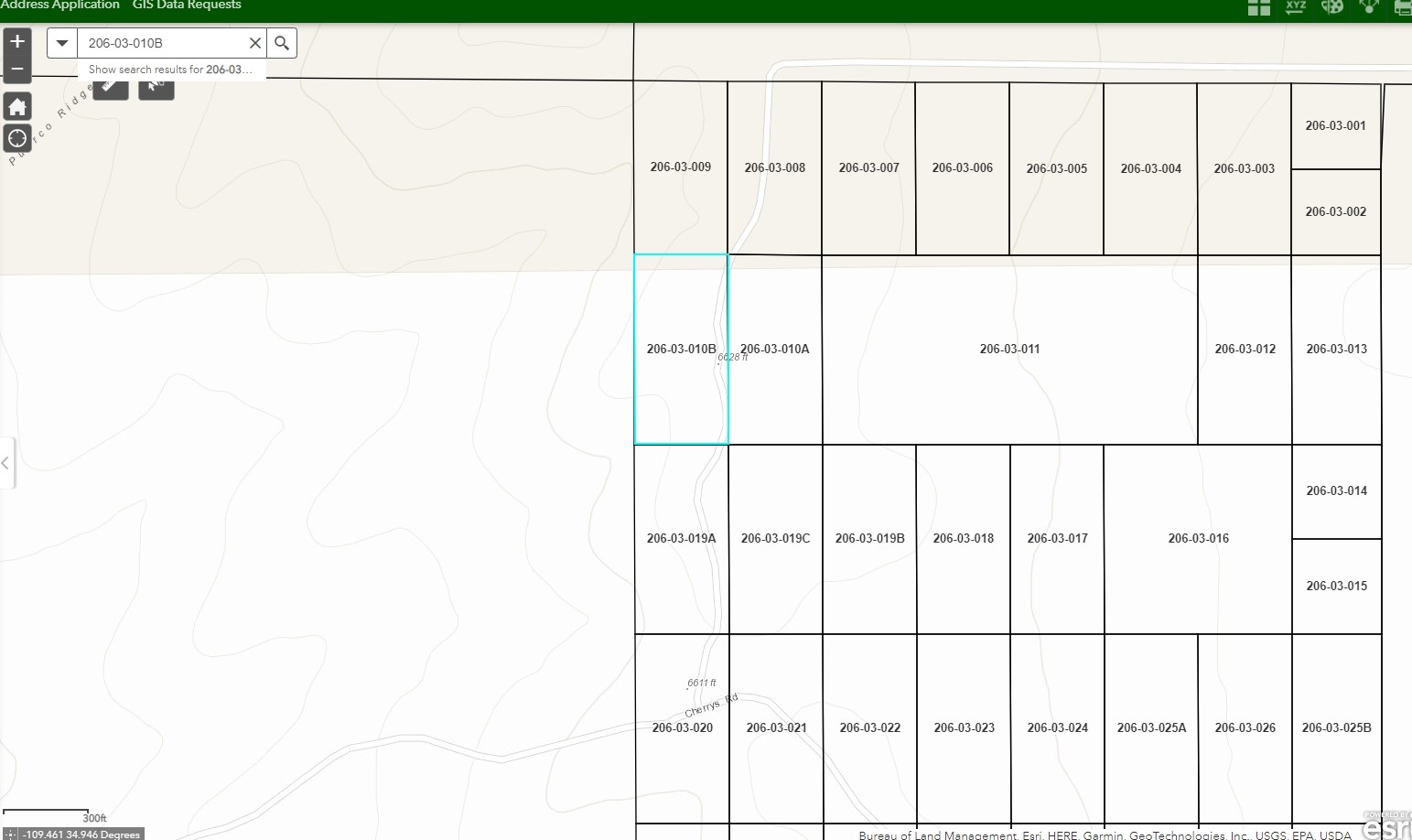This screenshot has width=1412, height=840.
Task: Open the swipe palette widget icon
Action: coord(1332,7)
